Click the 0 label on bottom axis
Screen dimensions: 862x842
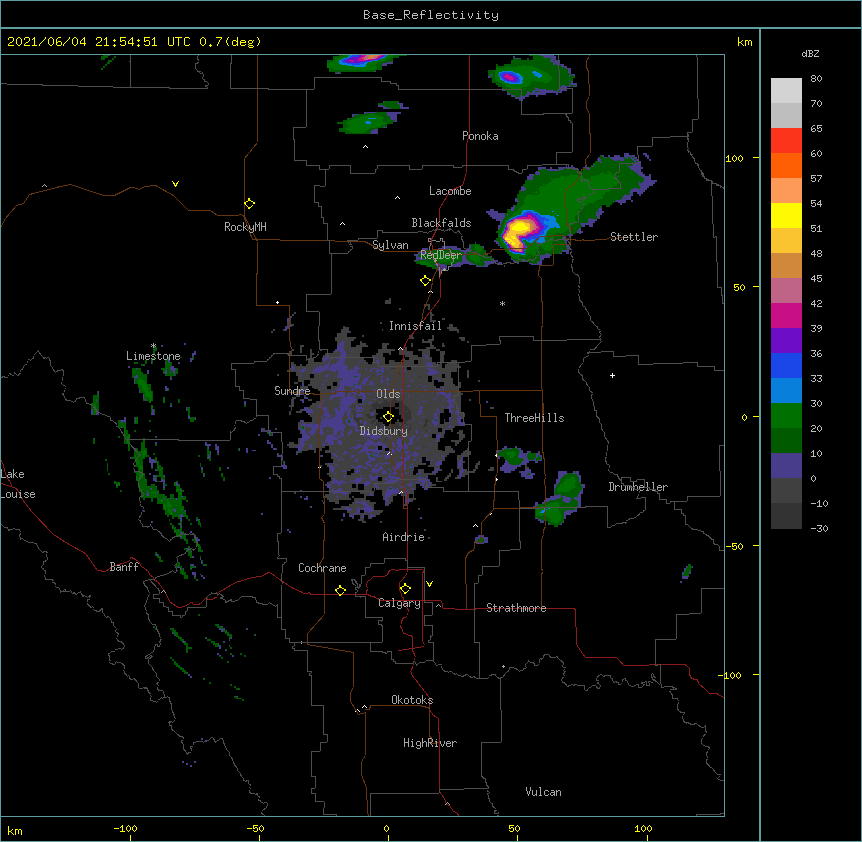pos(386,828)
